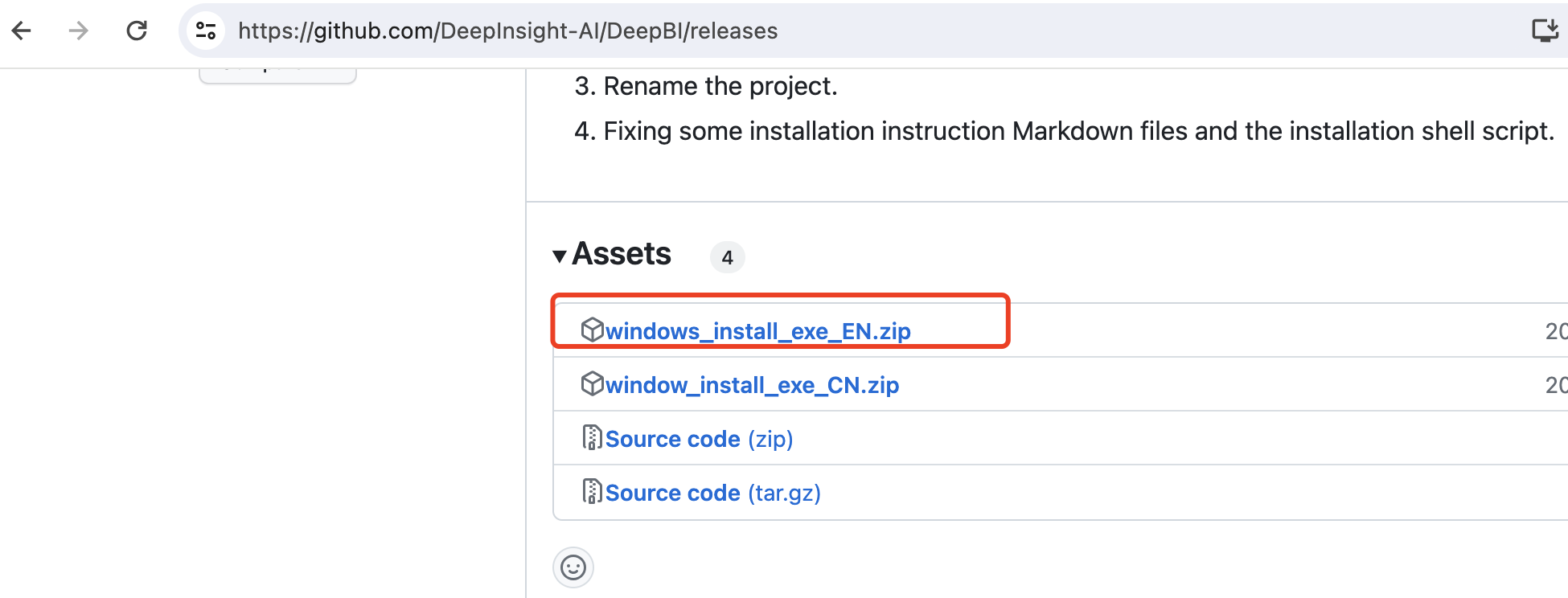Click the browser forward arrow
The image size is (1568, 598).
(78, 31)
